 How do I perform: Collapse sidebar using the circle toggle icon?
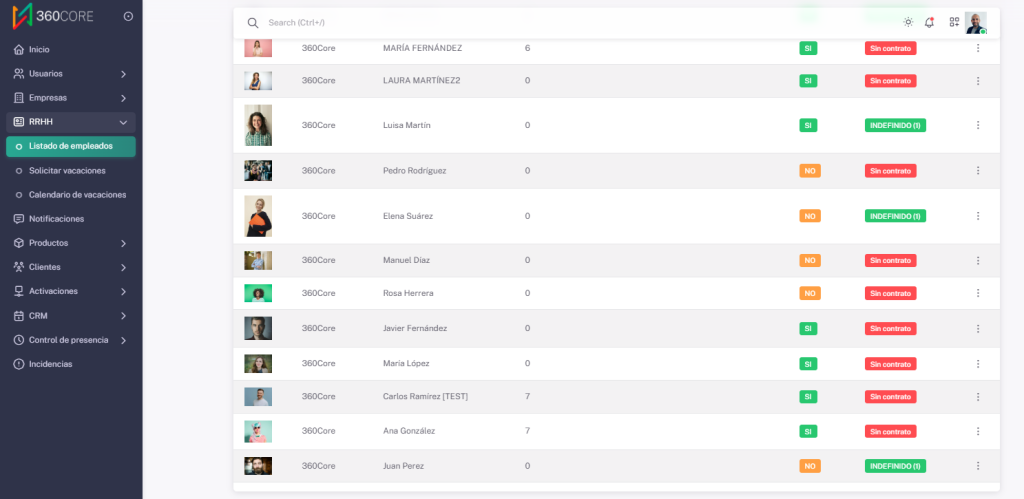pos(127,16)
